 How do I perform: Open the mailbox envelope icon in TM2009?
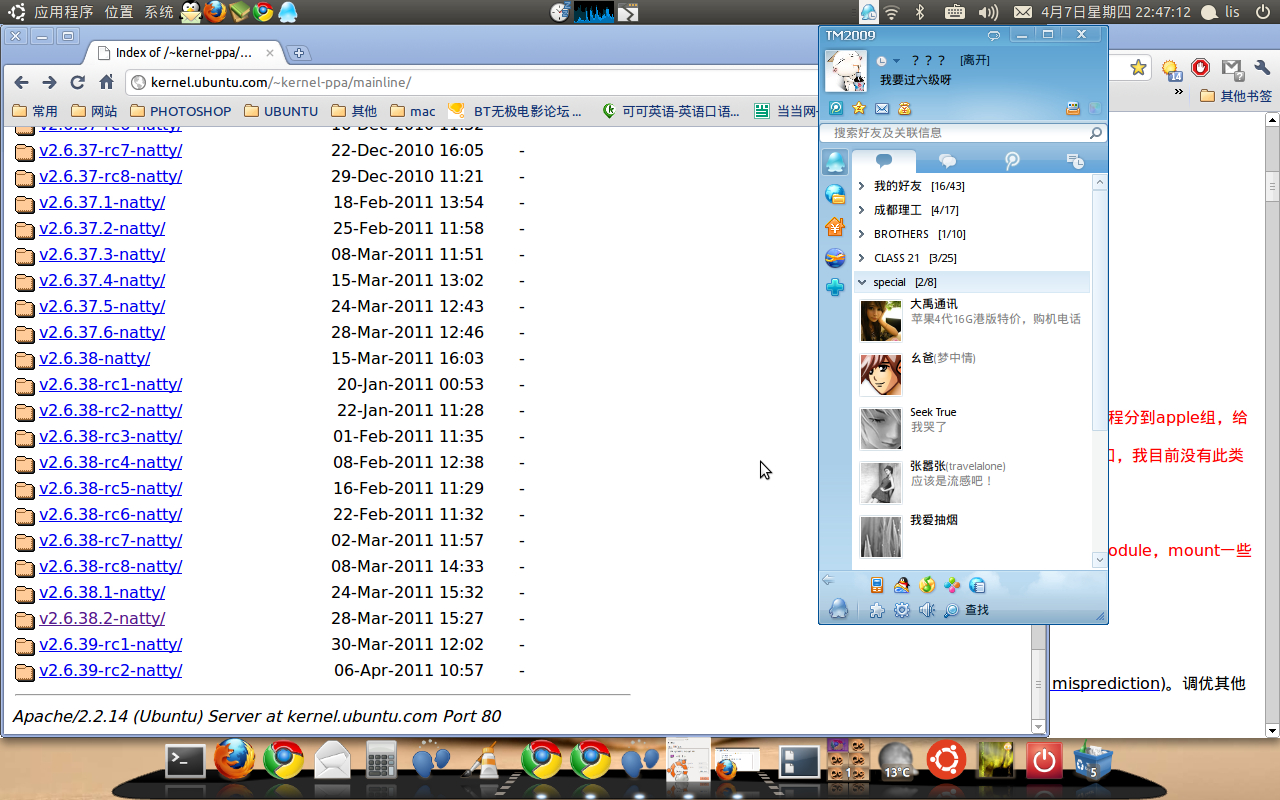(x=882, y=108)
